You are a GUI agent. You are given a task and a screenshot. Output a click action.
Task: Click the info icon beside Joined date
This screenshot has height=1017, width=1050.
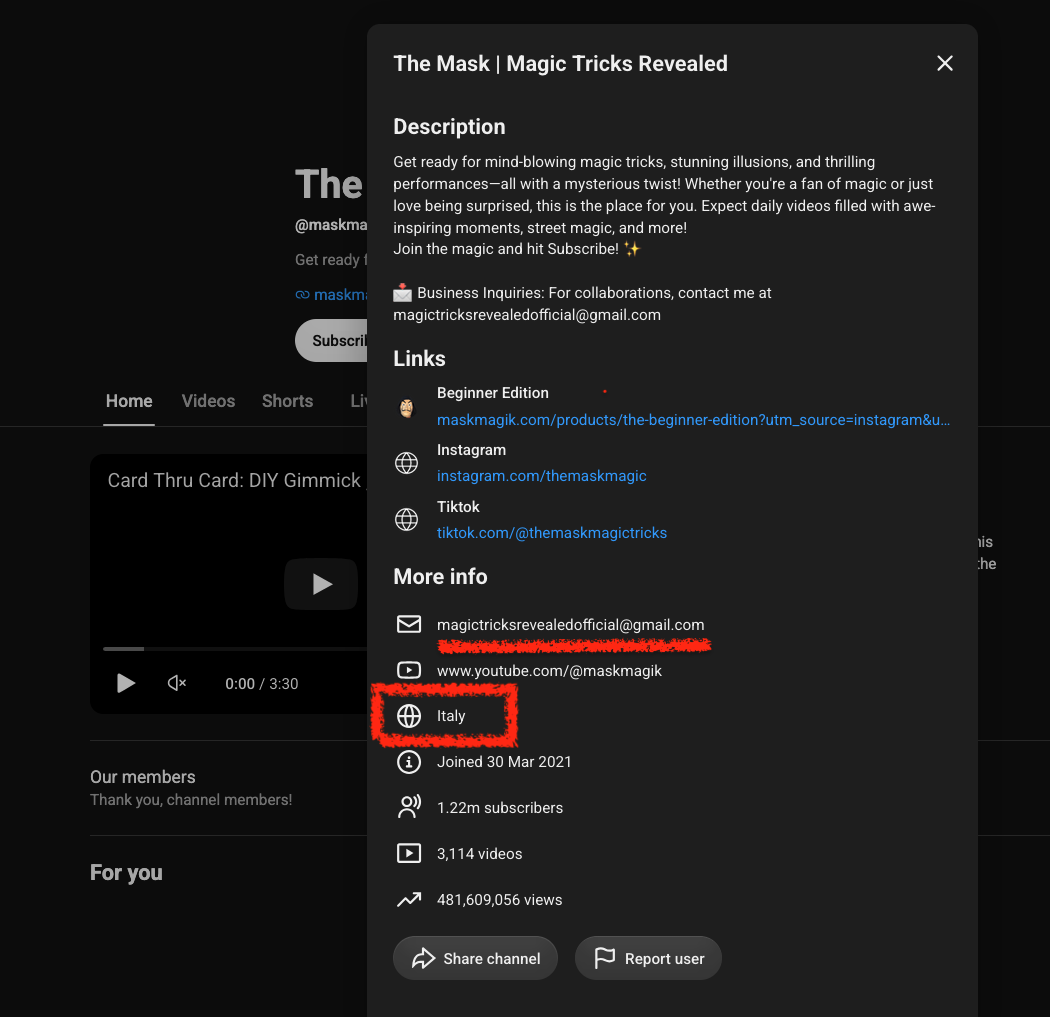408,762
